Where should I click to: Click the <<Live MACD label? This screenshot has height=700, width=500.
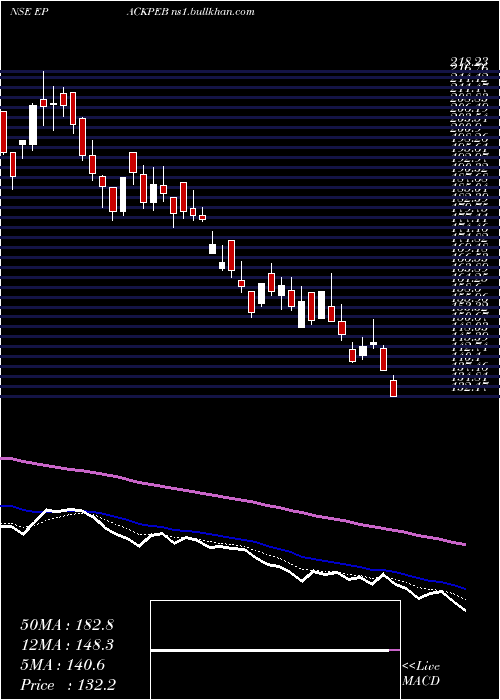click(421, 674)
